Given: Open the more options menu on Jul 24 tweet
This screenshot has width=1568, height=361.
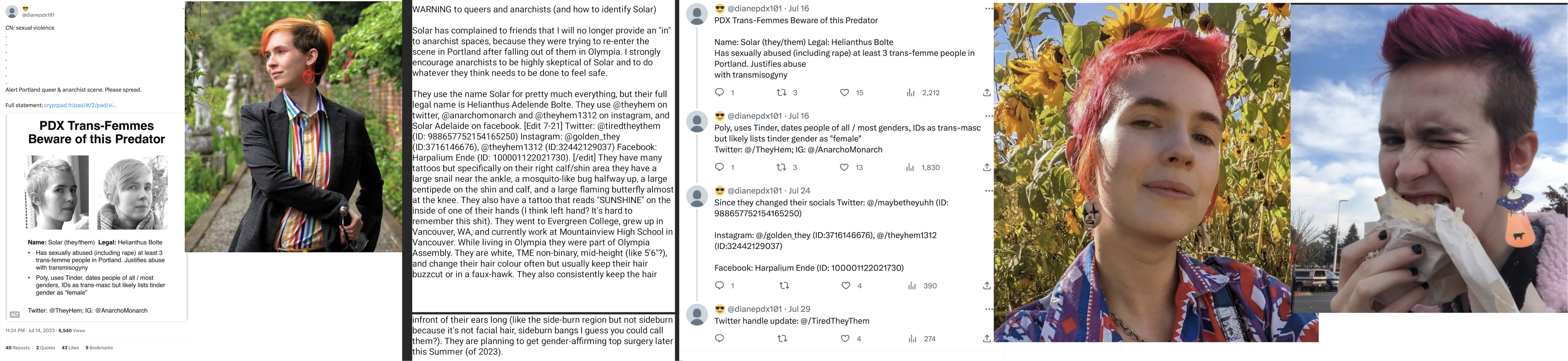Looking at the screenshot, I should point(988,190).
